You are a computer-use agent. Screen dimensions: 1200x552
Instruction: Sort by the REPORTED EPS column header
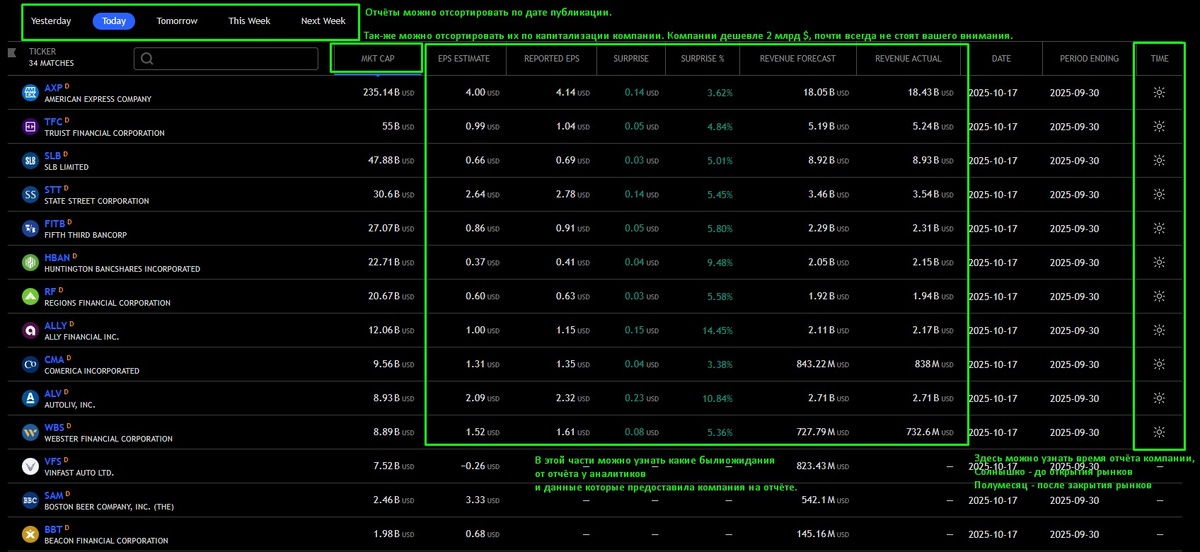pos(551,58)
